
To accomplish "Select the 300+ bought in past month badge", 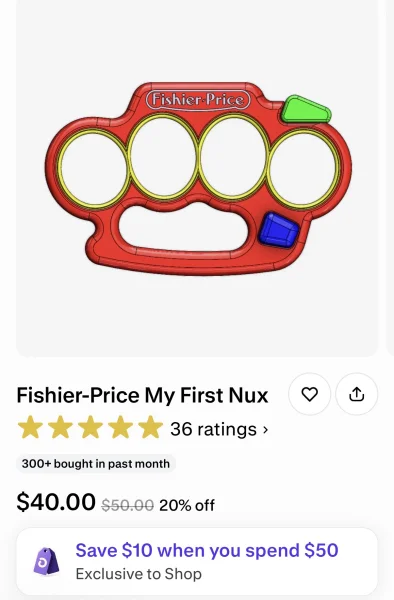I will point(96,464).
